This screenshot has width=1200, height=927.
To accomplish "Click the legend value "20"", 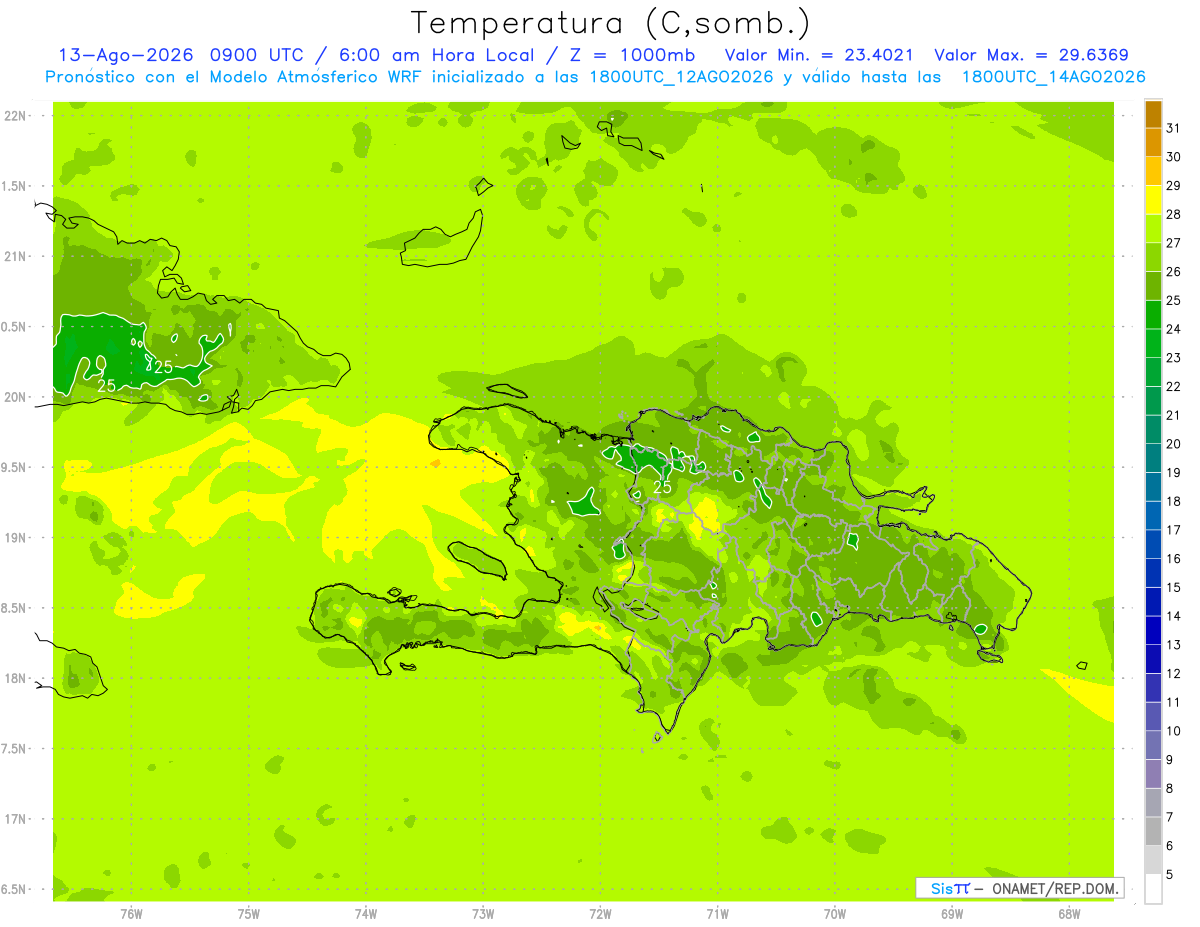I will [x=1174, y=444].
